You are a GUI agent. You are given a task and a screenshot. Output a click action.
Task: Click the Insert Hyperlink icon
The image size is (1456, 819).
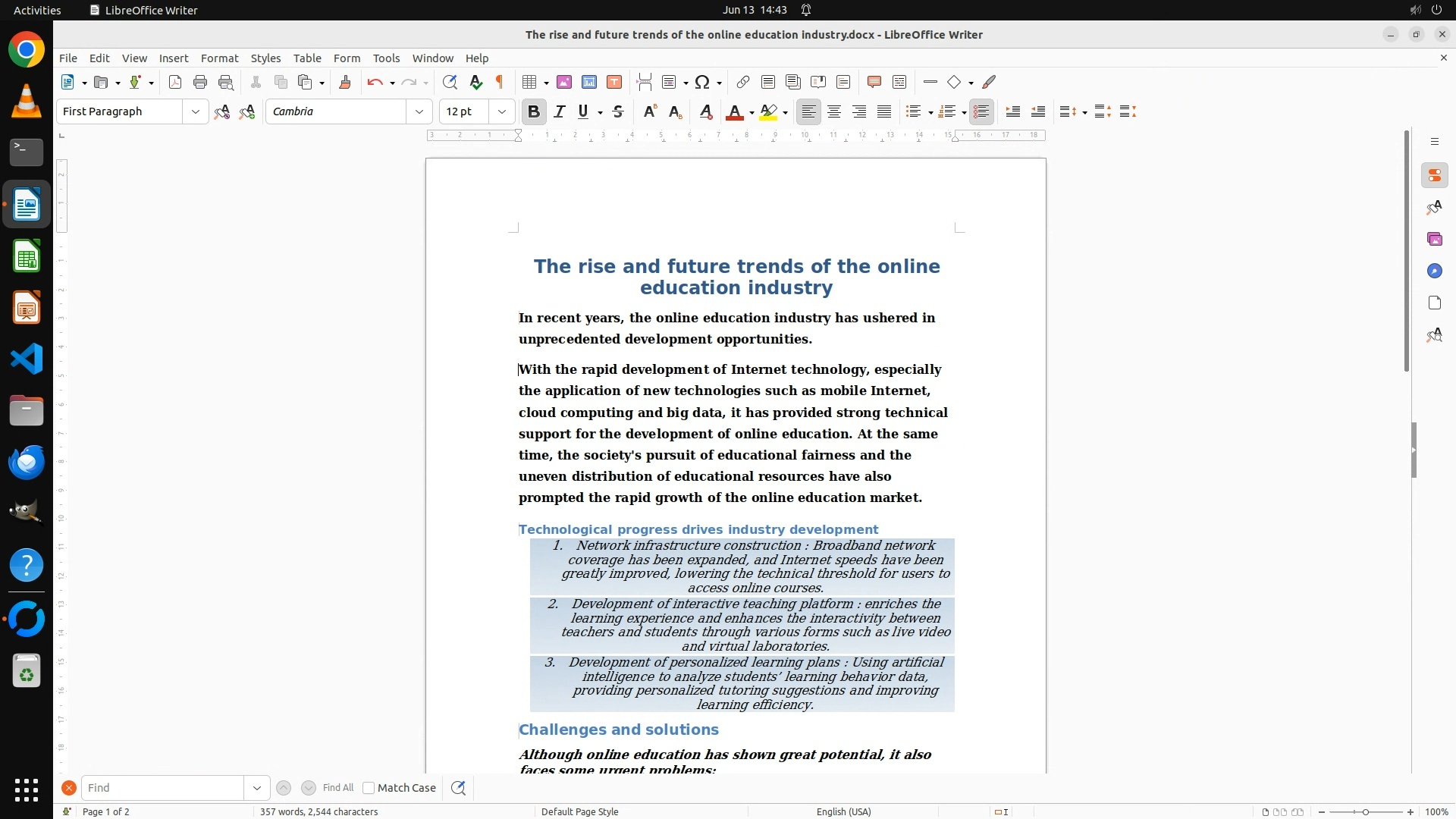743,82
